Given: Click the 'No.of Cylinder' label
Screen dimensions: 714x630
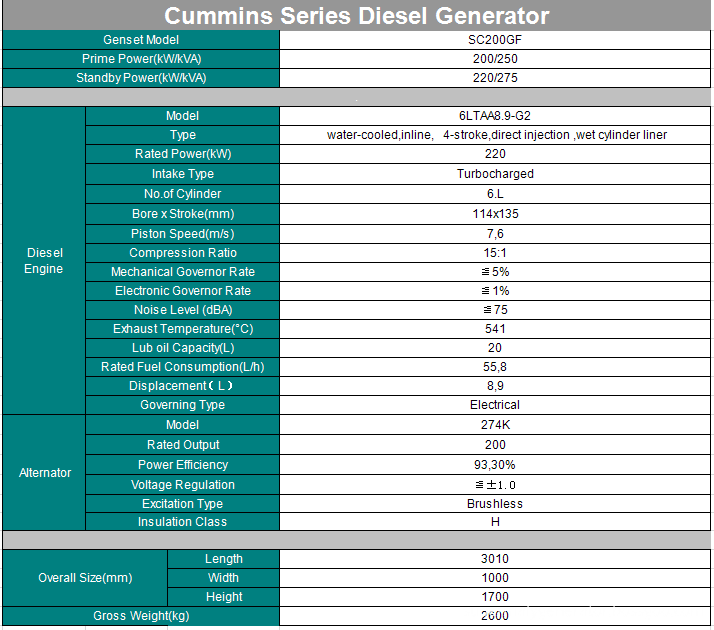Looking at the screenshot, I should 183,194.
